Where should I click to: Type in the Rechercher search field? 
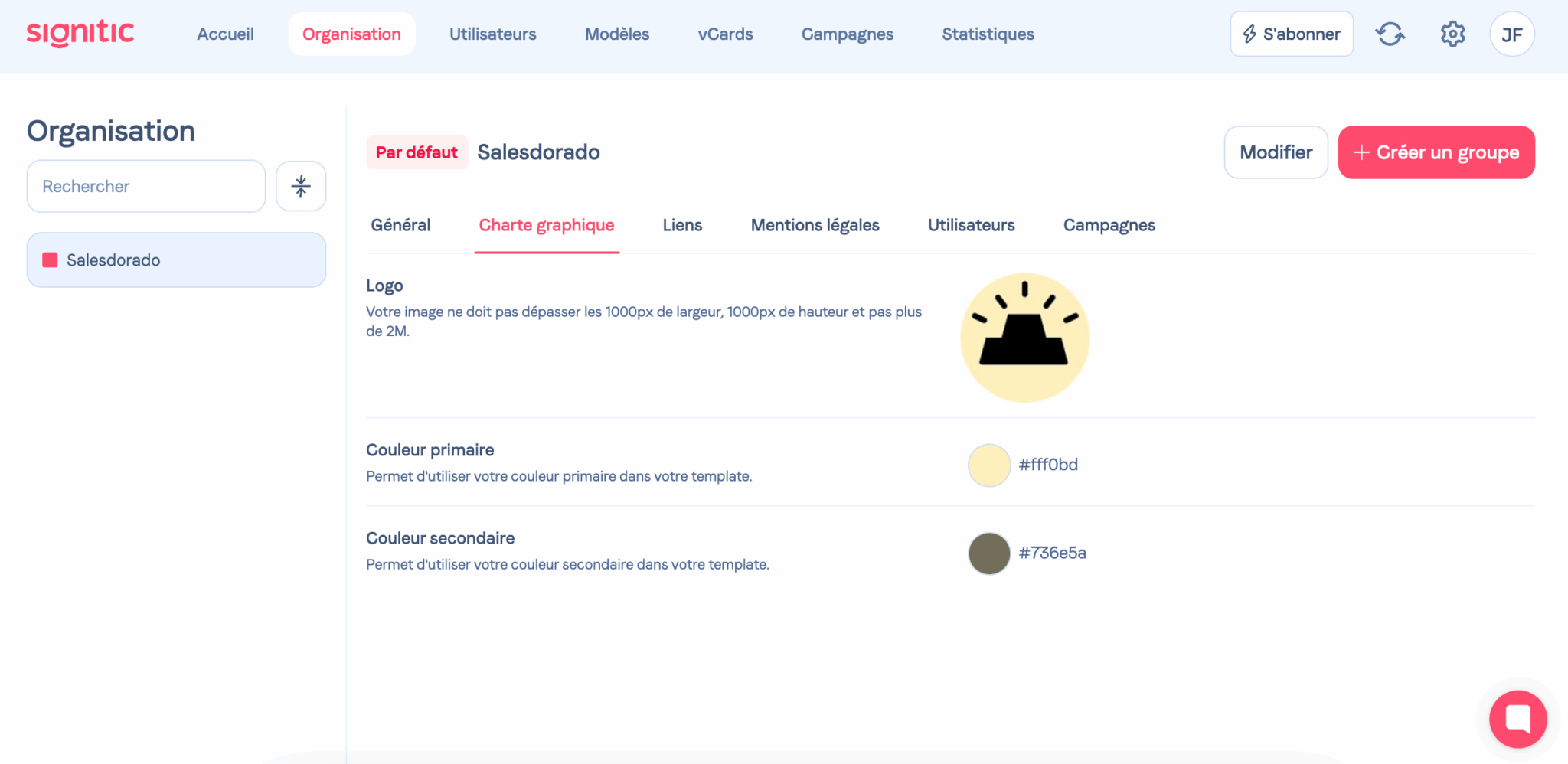pos(146,186)
